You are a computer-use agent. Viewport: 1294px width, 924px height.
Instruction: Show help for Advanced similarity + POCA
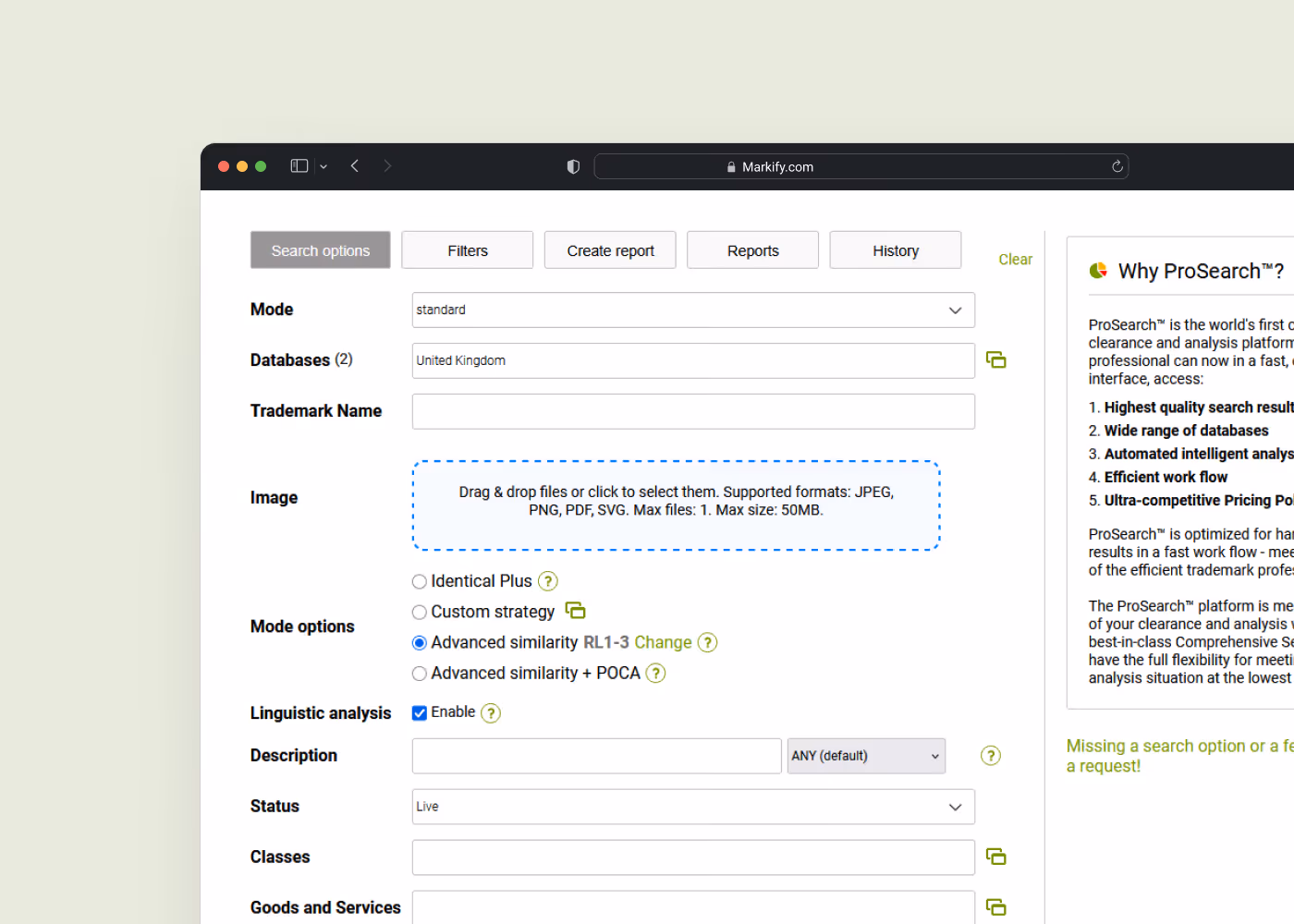tap(655, 673)
